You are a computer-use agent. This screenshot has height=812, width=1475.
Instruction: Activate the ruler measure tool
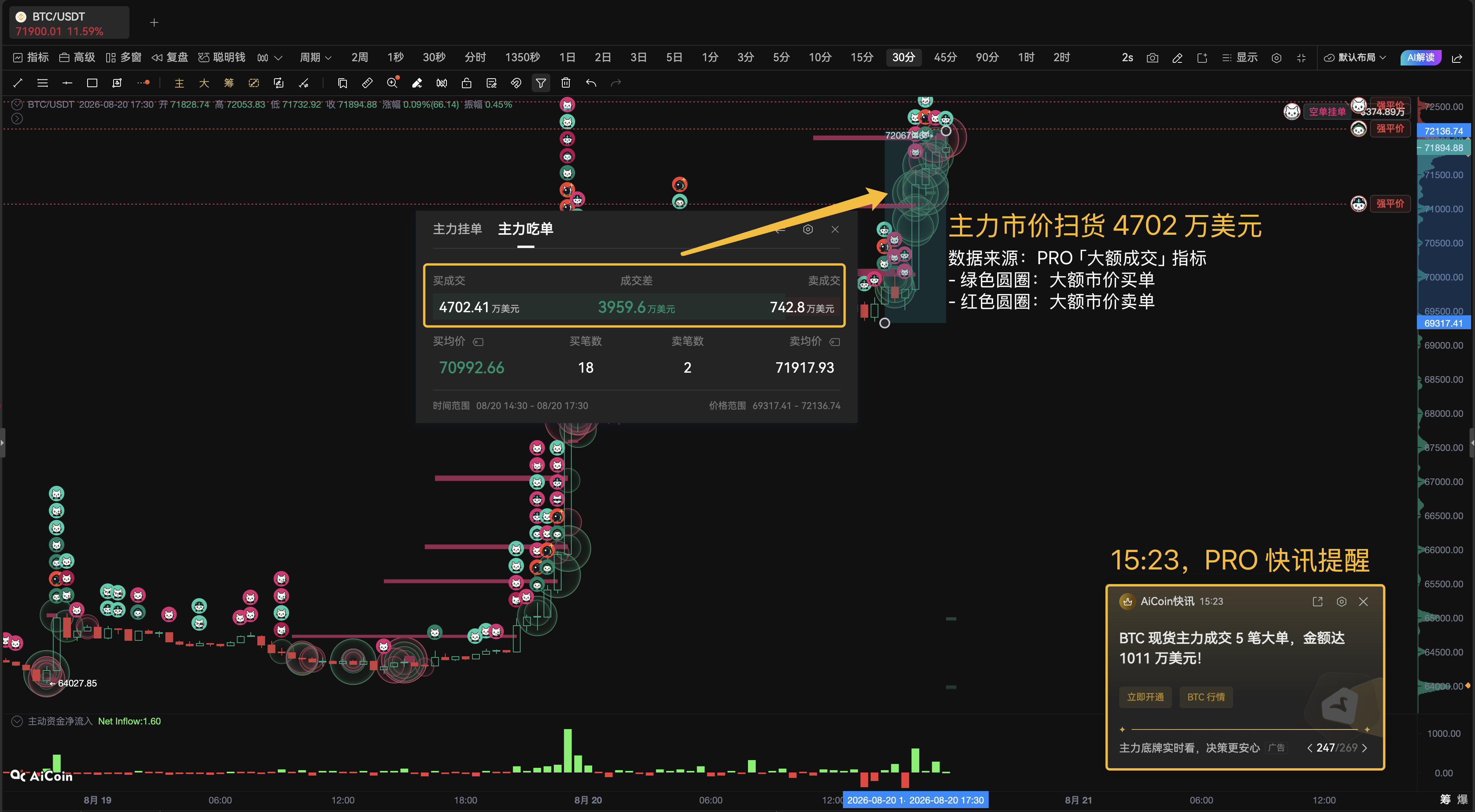tap(367, 83)
